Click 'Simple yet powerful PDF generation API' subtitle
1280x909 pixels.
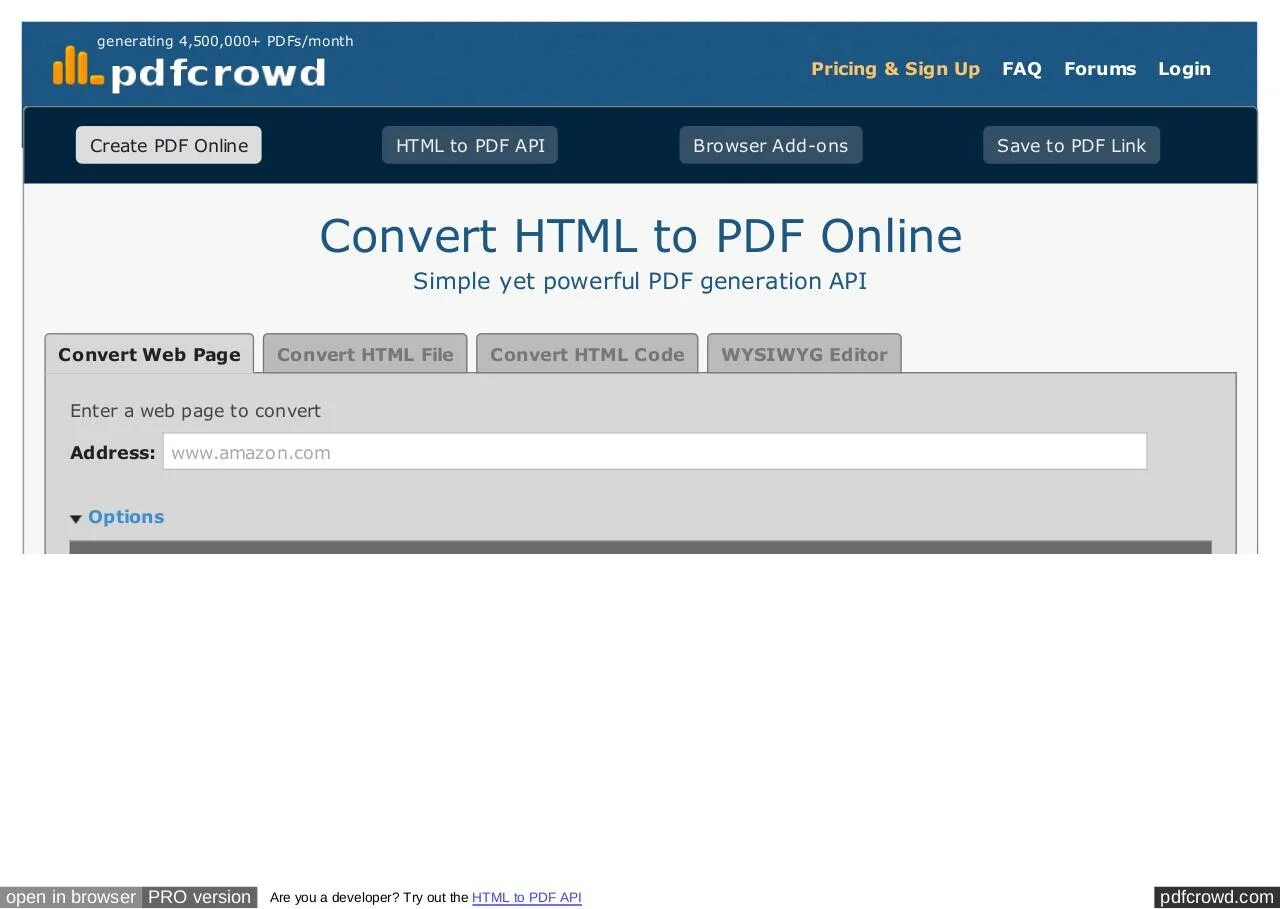pos(640,281)
